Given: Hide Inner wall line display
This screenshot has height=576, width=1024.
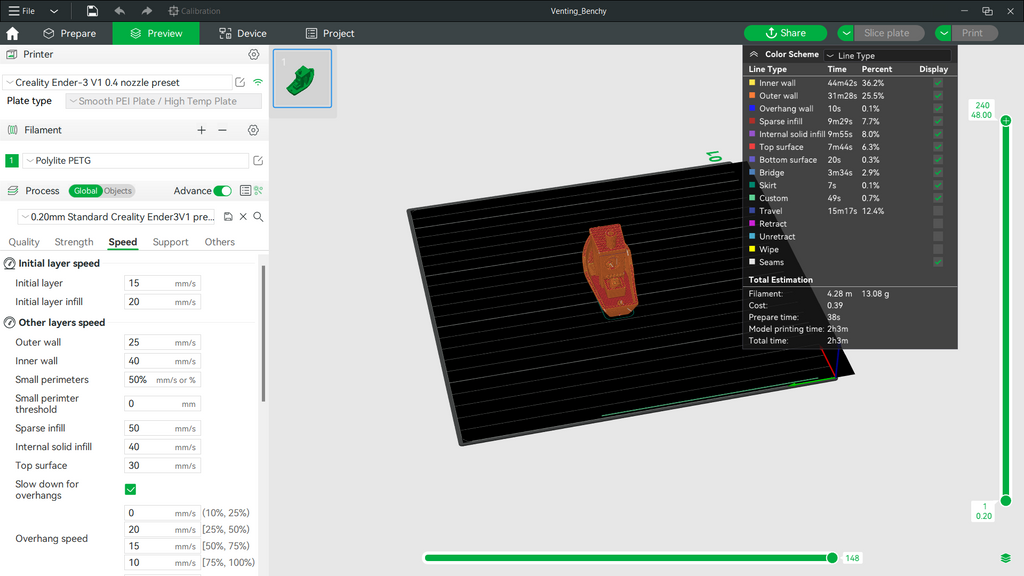Looking at the screenshot, I should click(938, 83).
